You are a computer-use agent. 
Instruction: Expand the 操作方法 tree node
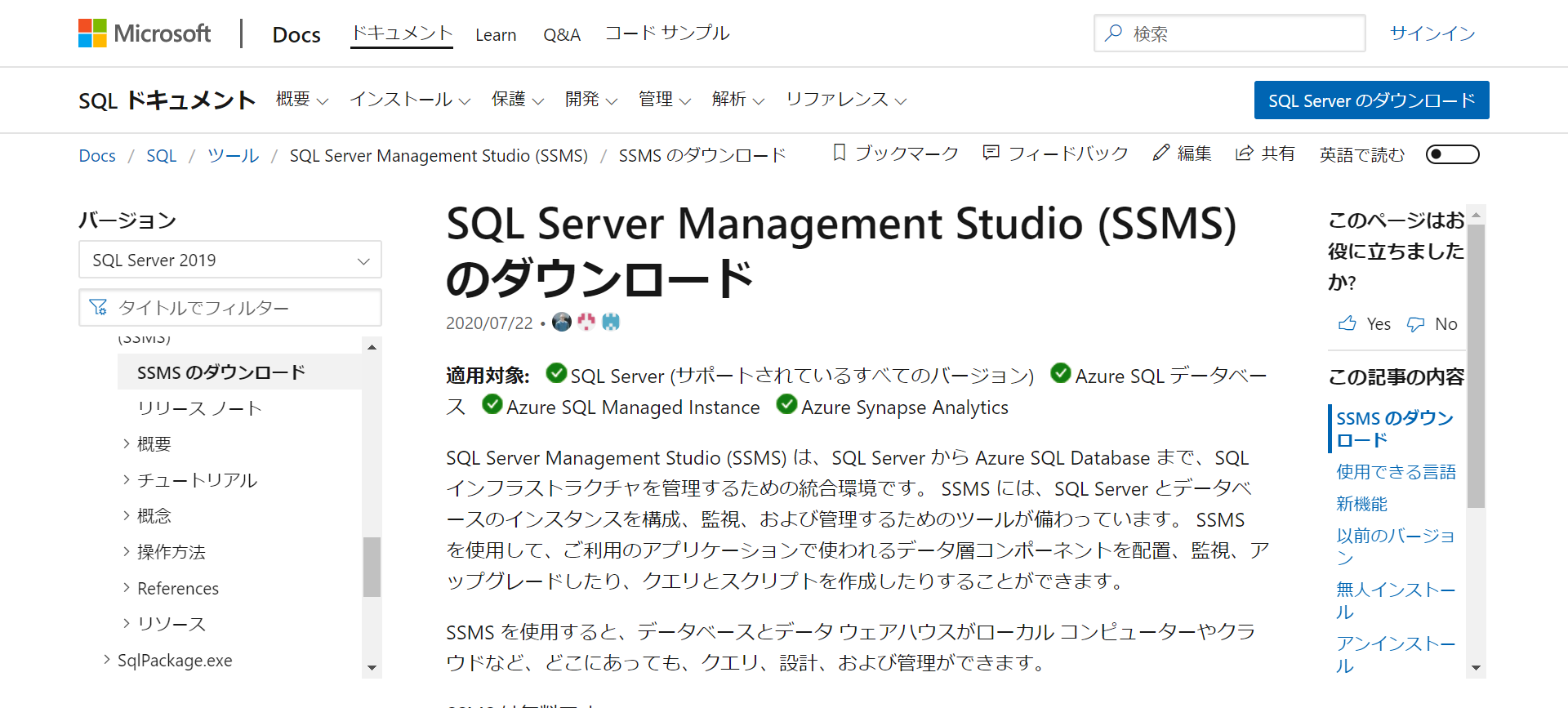[127, 551]
